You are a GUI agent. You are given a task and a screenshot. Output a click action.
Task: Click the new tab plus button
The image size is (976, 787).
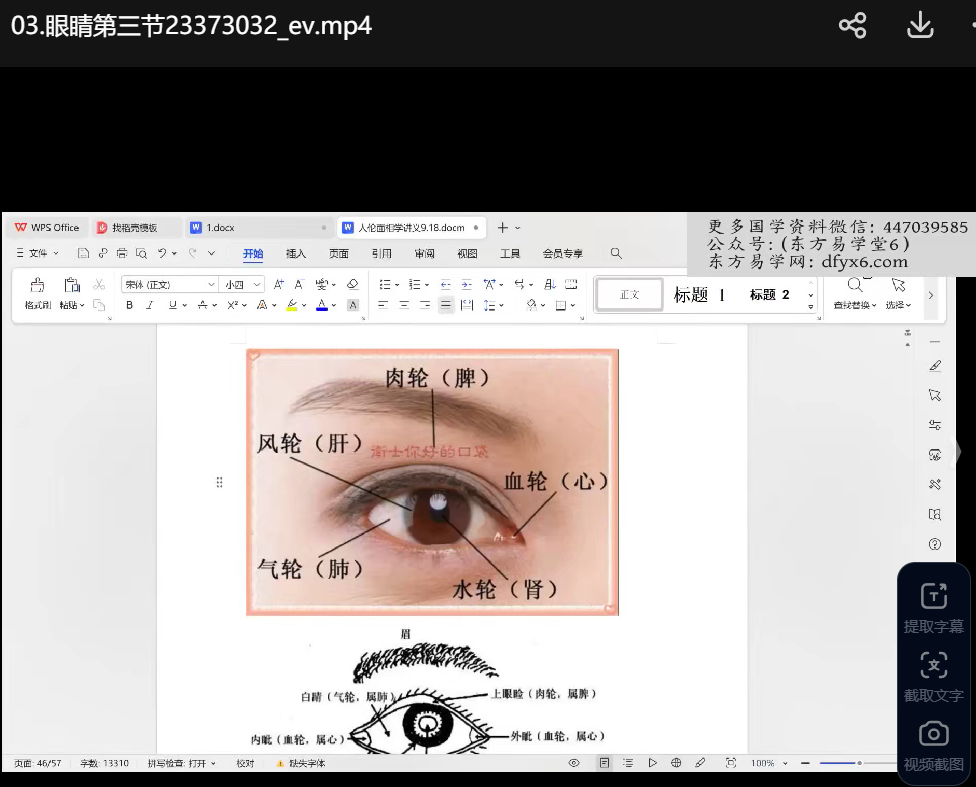point(503,228)
